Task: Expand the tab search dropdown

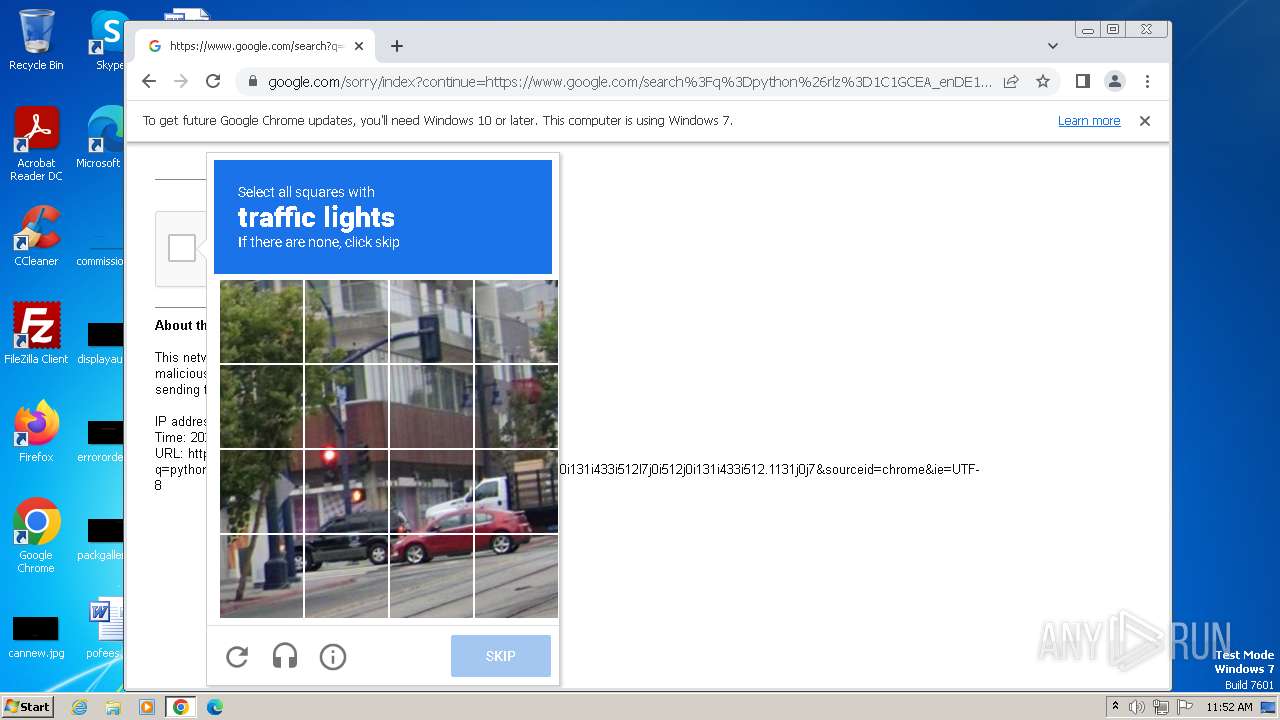Action: (x=1053, y=46)
